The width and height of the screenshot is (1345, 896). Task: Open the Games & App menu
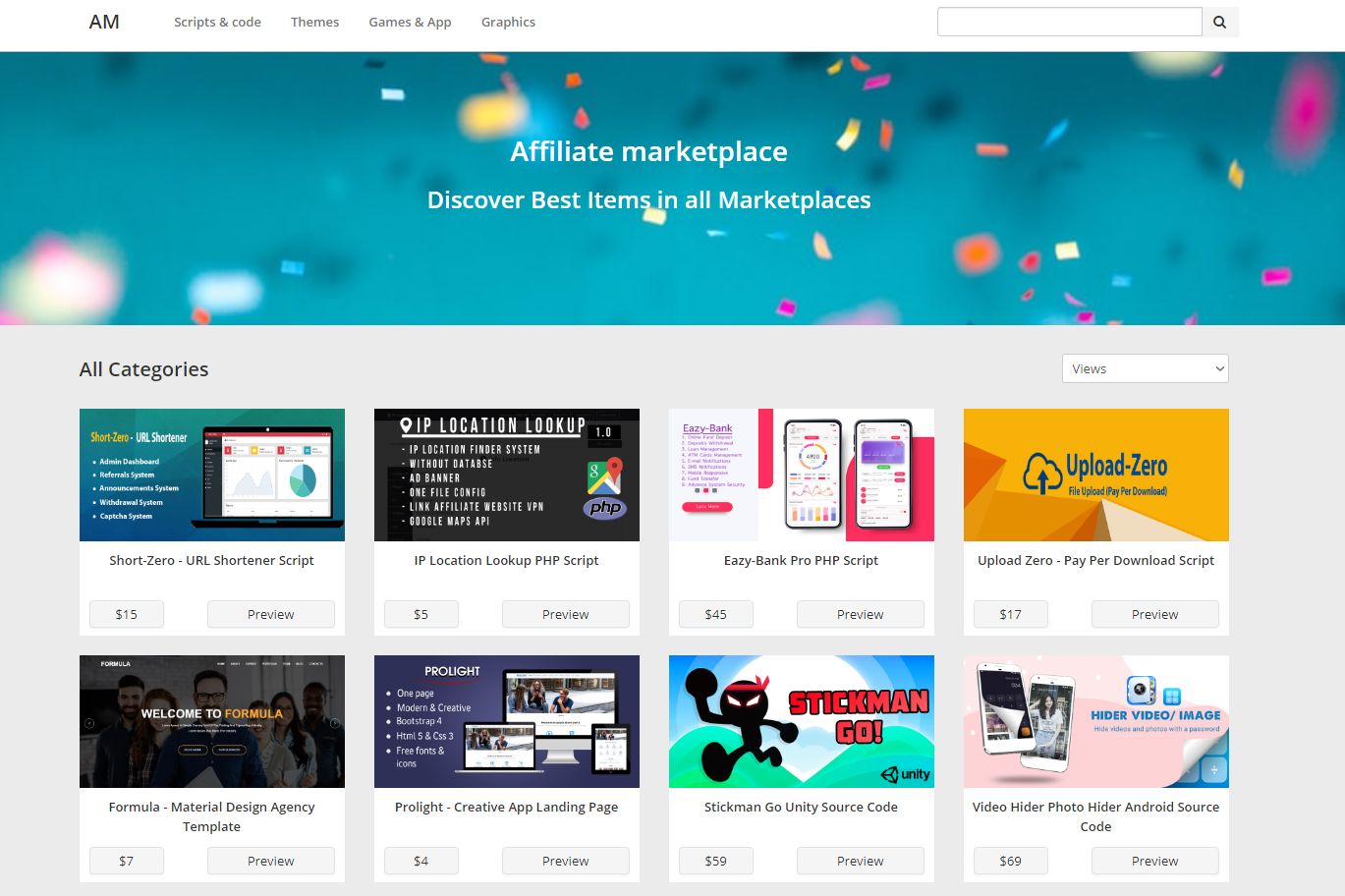coord(410,22)
